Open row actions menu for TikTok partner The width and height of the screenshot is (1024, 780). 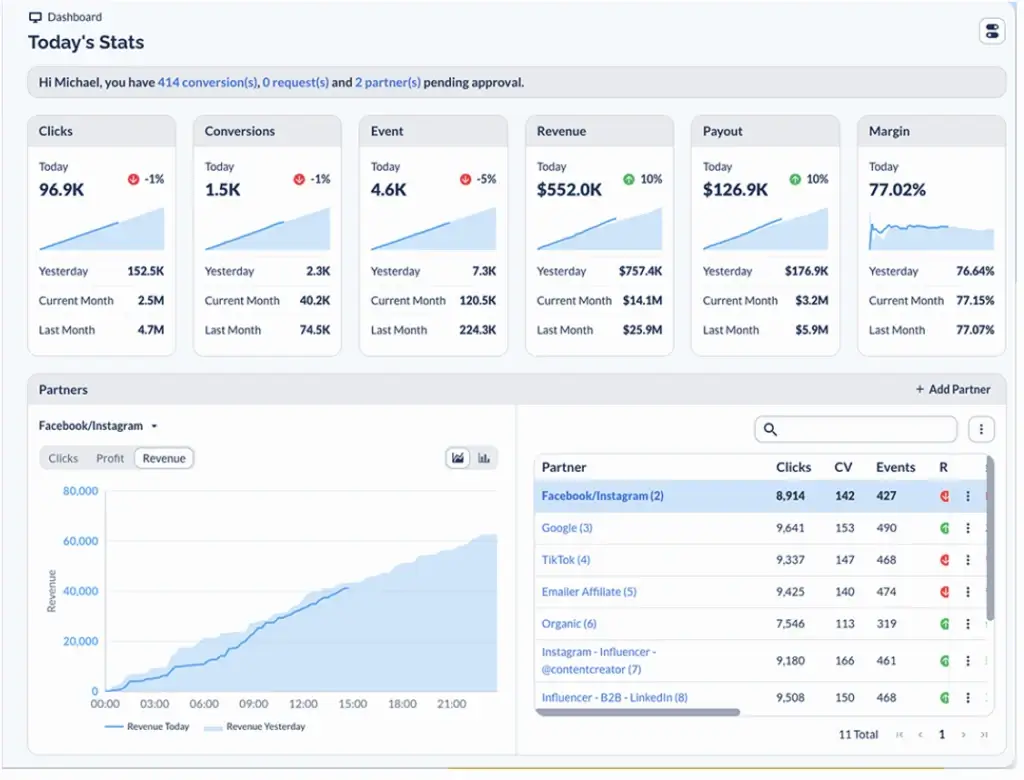pyautogui.click(x=967, y=560)
